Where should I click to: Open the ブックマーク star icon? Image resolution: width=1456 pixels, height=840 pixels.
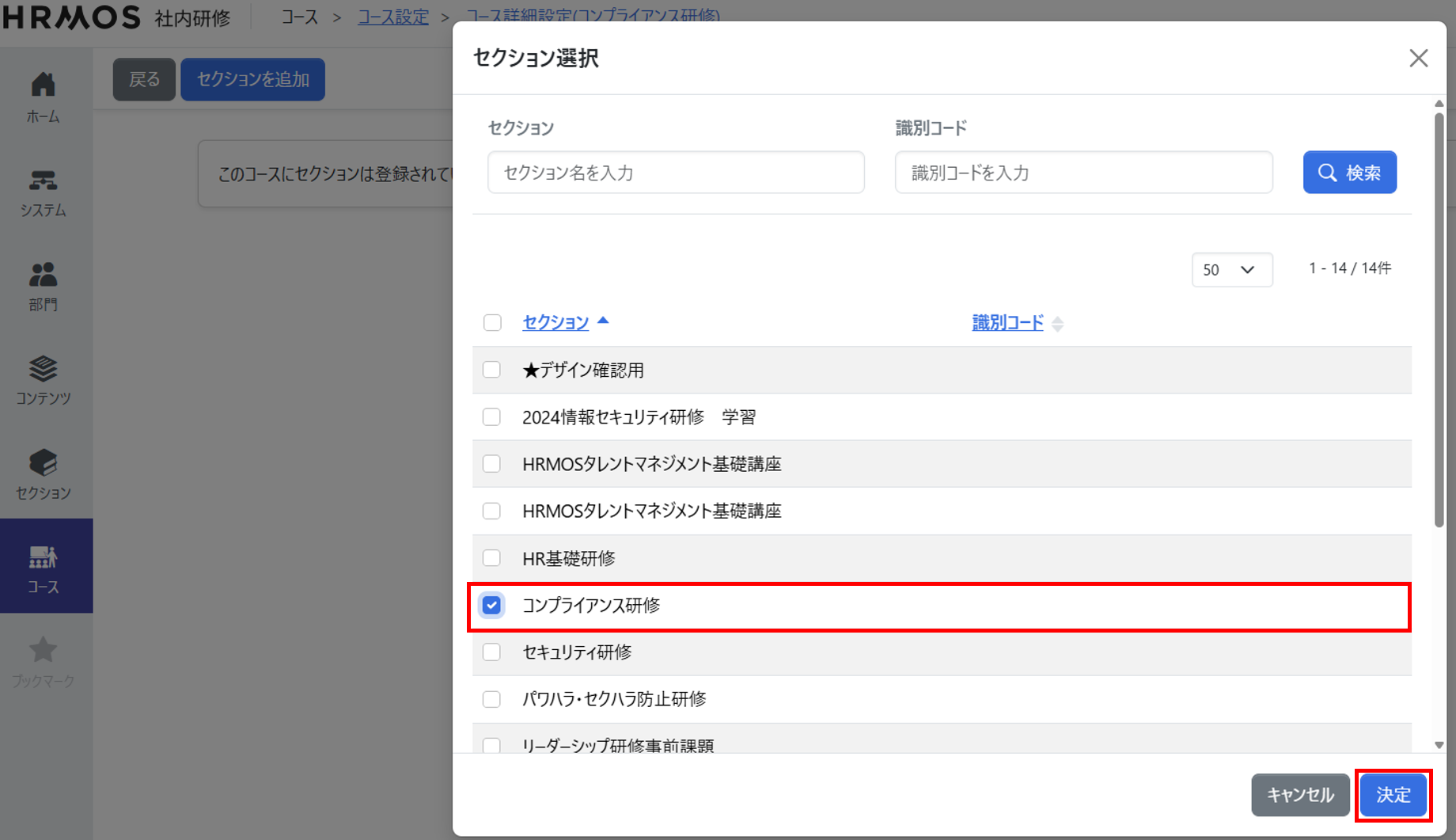click(44, 652)
